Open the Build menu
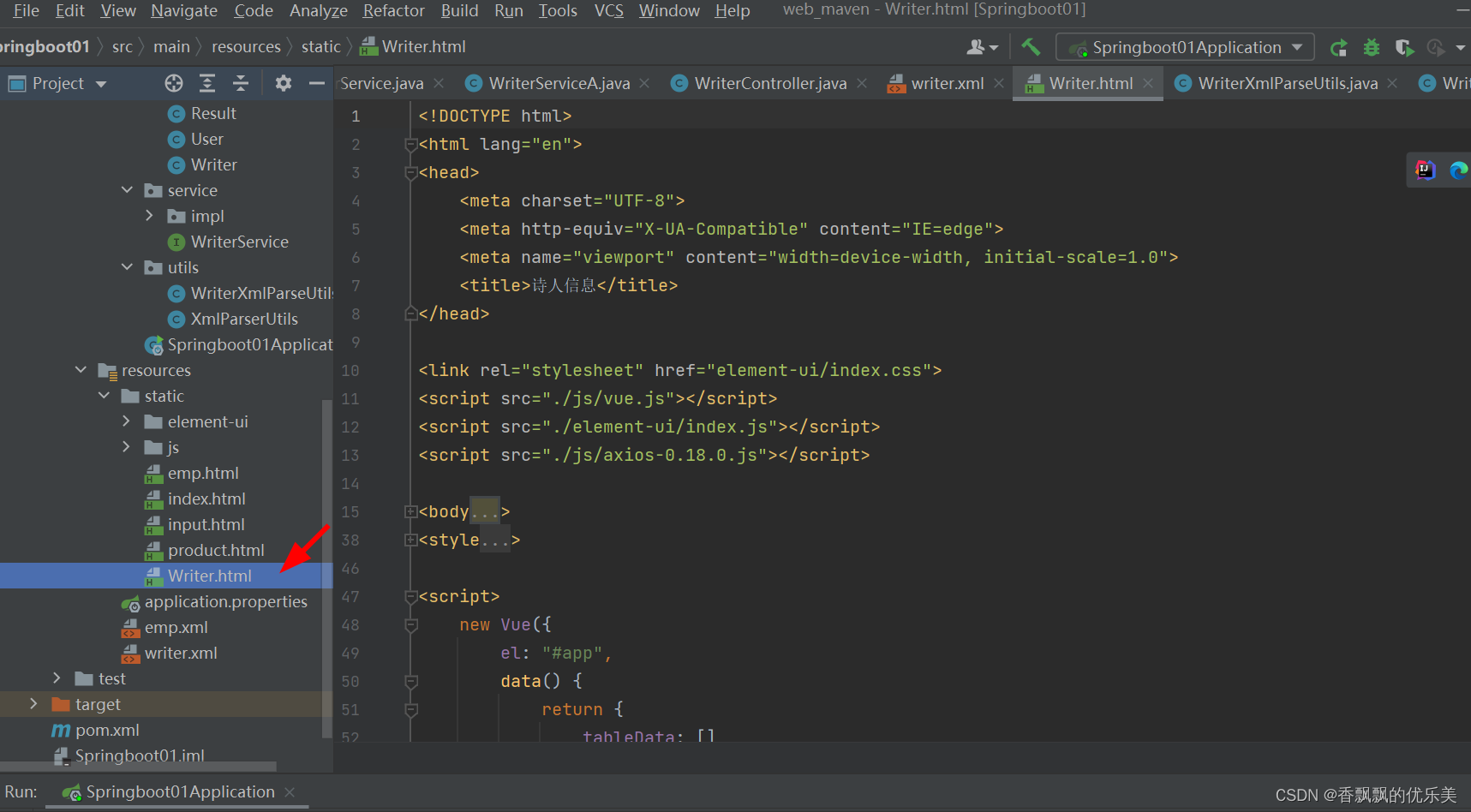Image resolution: width=1471 pixels, height=812 pixels. (459, 10)
